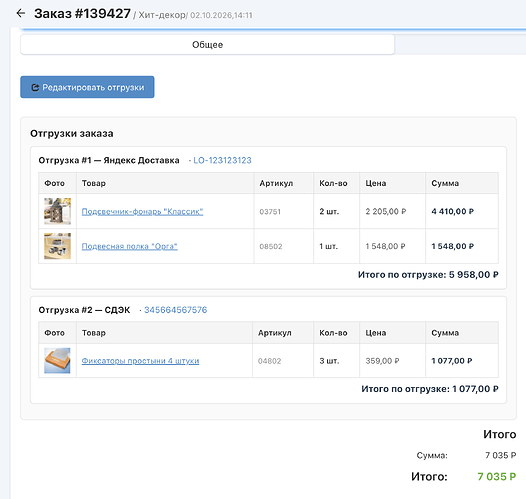The height and width of the screenshot is (499, 526).
Task: Click the Отгрузка #2 — СДЭК heading
Action: click(84, 310)
